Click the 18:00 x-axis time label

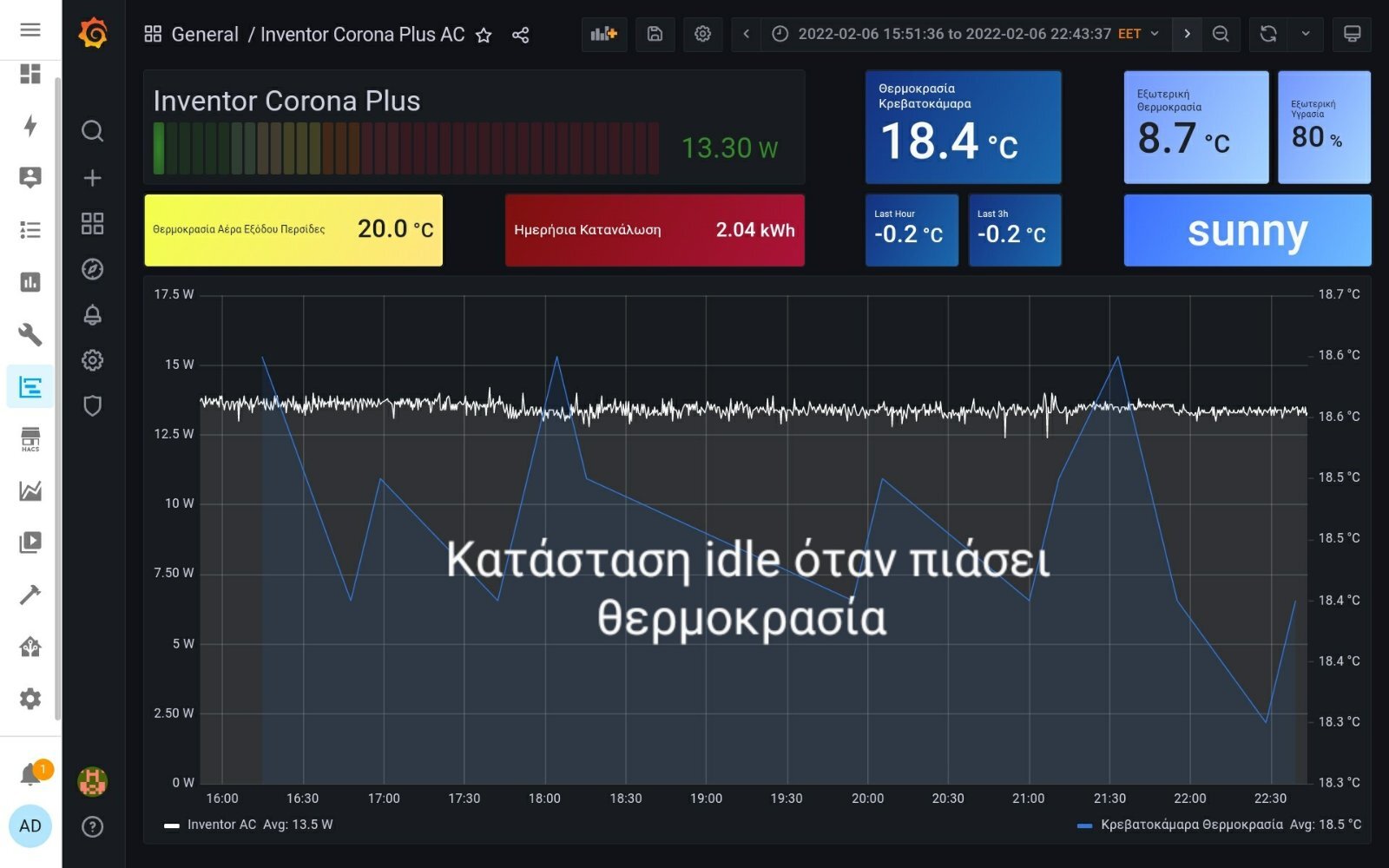click(544, 799)
